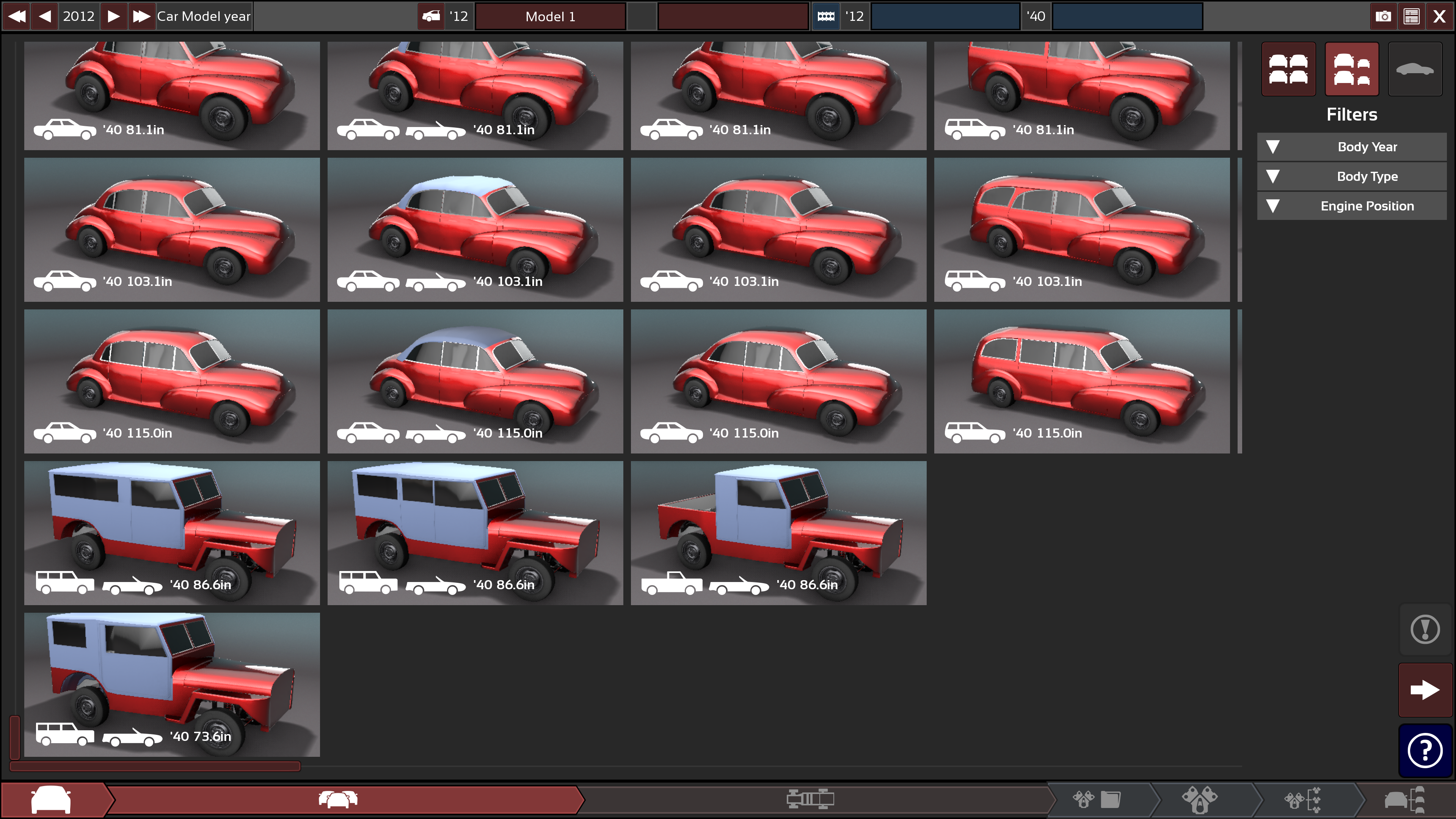Click vertical scrollbar left of the body grid
The image size is (1456, 819).
pyautogui.click(x=15, y=737)
